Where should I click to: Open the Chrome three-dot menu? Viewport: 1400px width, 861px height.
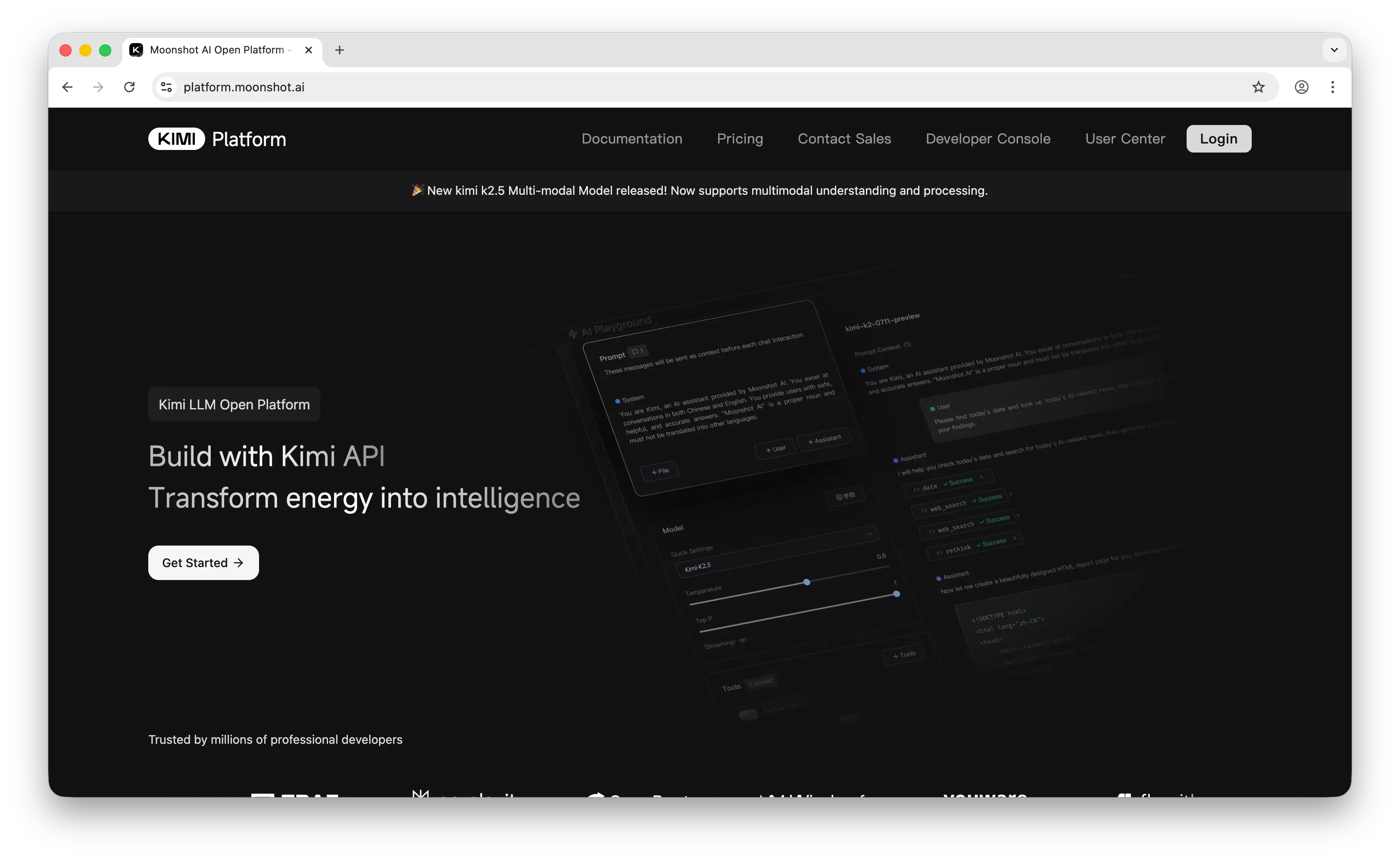(x=1333, y=87)
